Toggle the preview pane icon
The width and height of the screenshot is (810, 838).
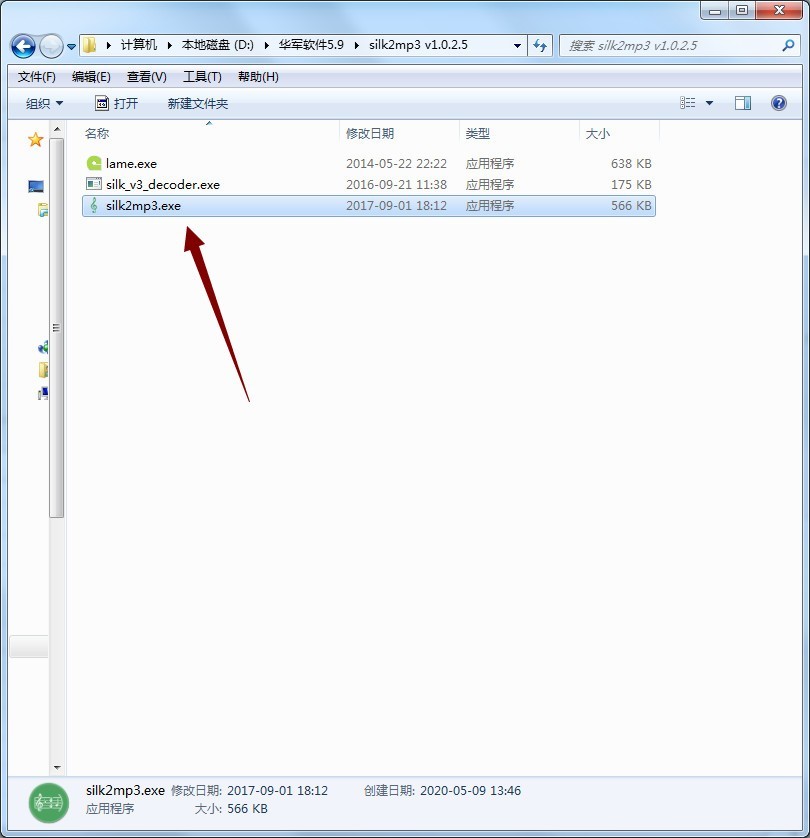click(x=743, y=103)
